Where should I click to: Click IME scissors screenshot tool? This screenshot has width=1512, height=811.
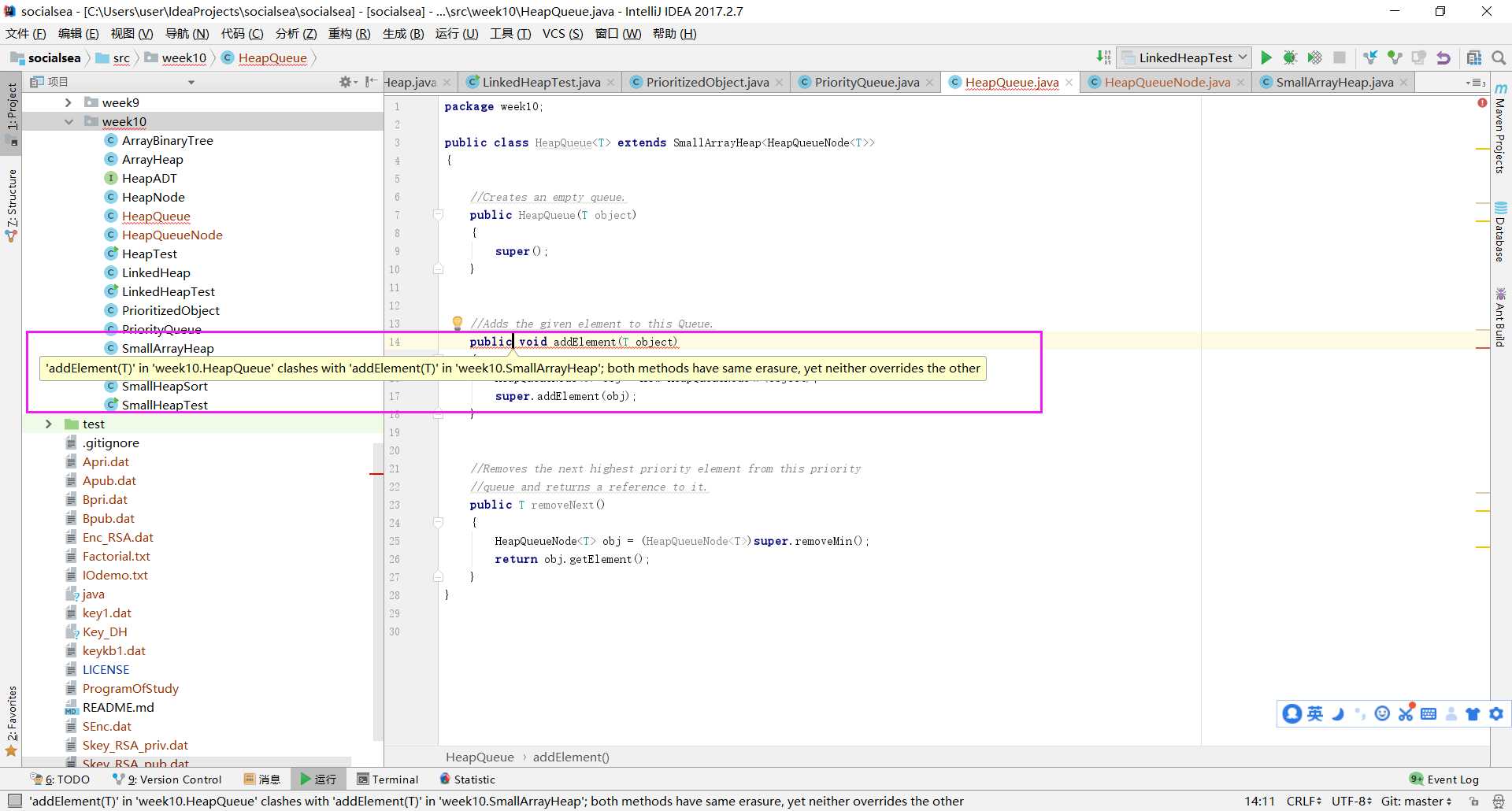tap(1406, 713)
